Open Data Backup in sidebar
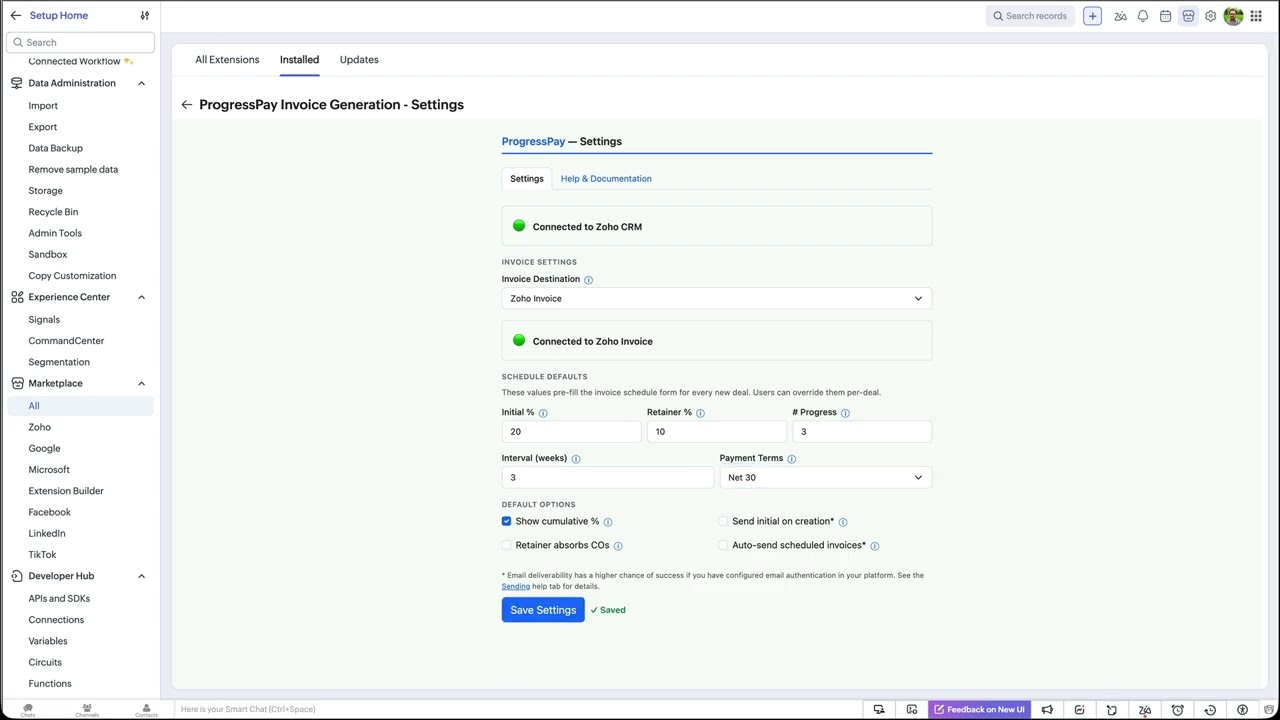Image resolution: width=1280 pixels, height=720 pixels. pyautogui.click(x=56, y=148)
